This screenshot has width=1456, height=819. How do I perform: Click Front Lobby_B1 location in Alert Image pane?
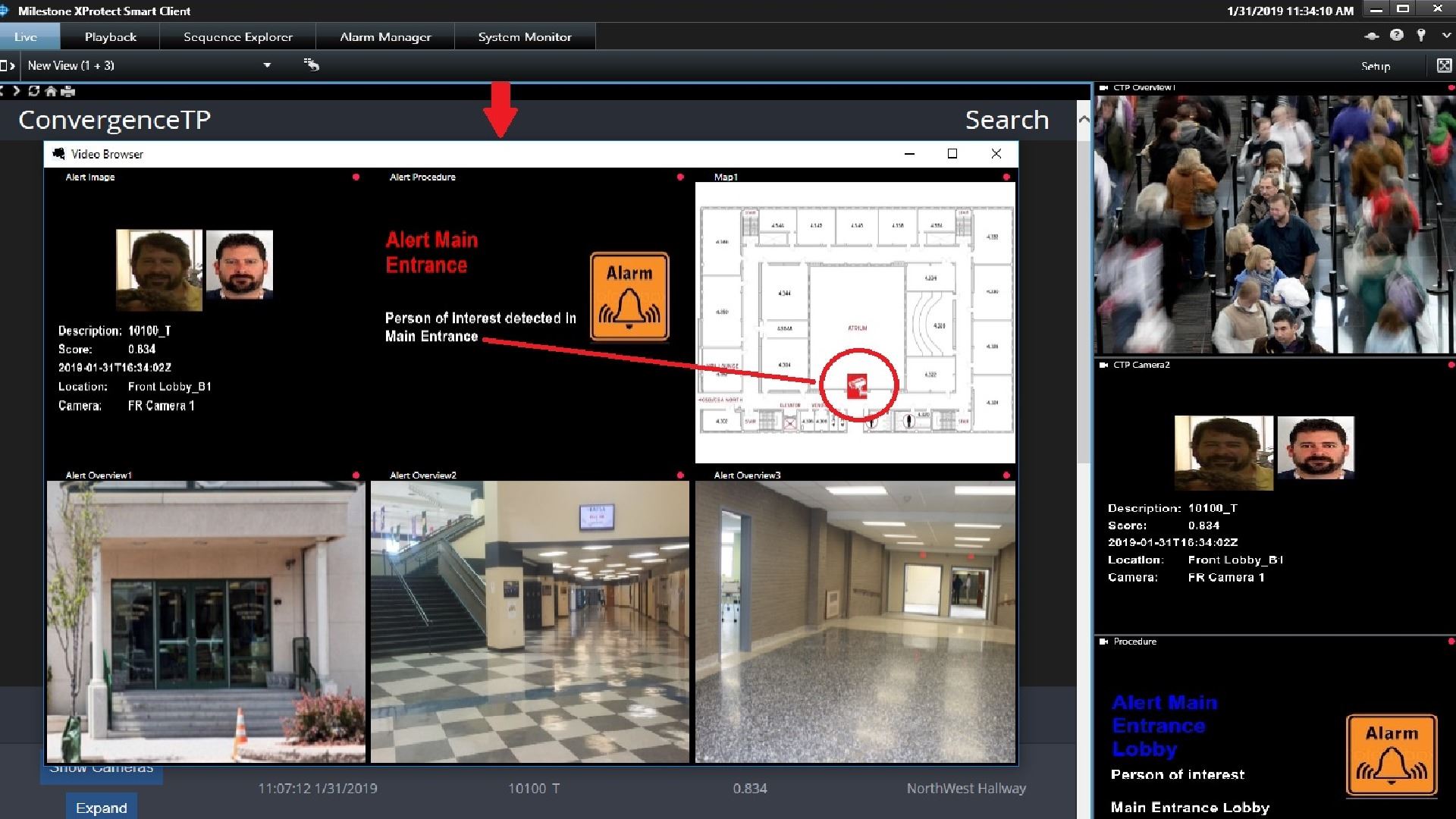(170, 387)
